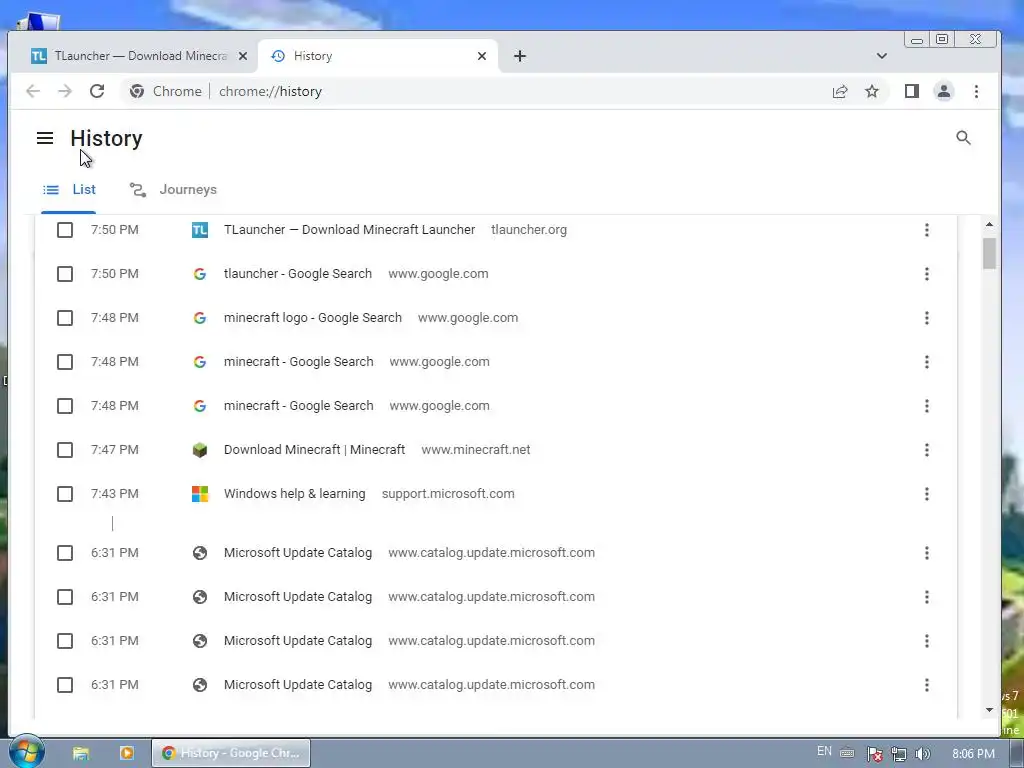
Task: Click the support.microsoft.com domain text
Action: click(x=448, y=494)
